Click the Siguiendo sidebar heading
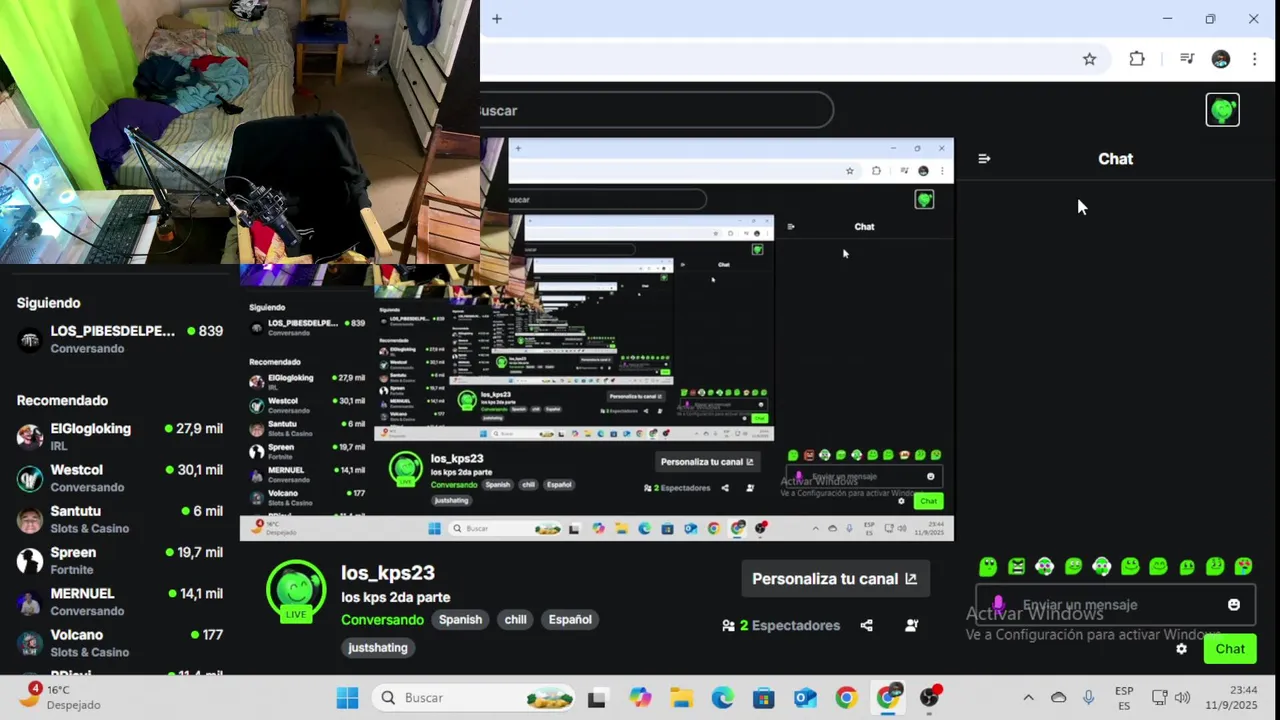 coord(49,303)
